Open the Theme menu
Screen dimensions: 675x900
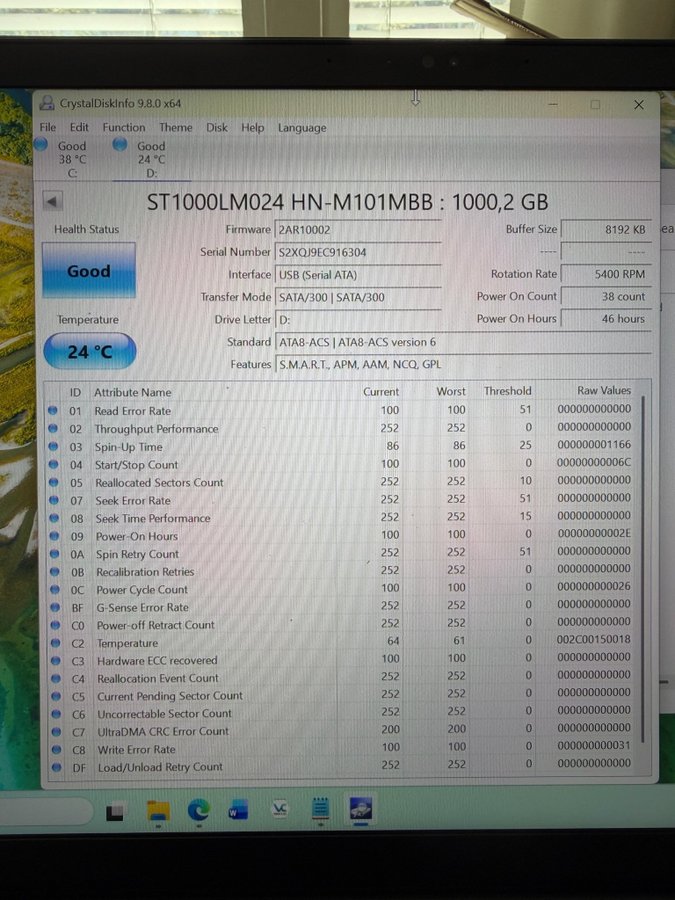pos(175,128)
